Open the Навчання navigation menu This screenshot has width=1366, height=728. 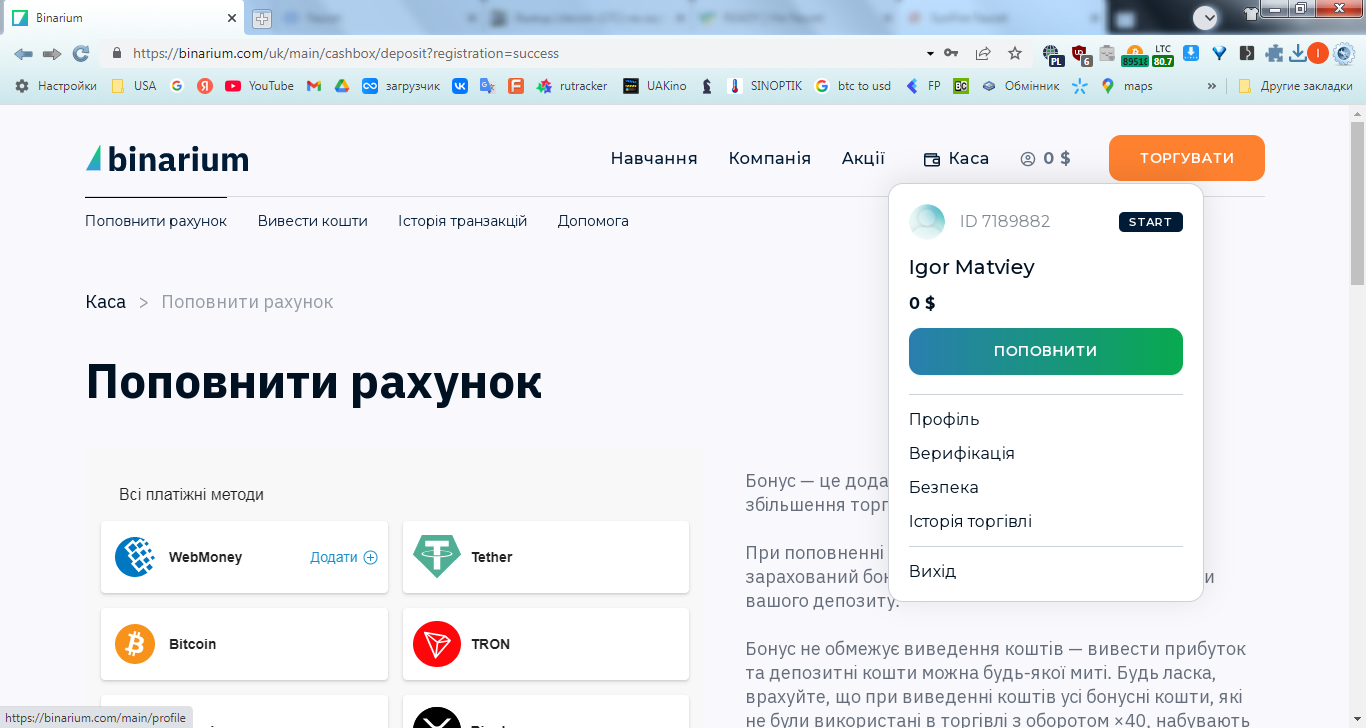[654, 158]
